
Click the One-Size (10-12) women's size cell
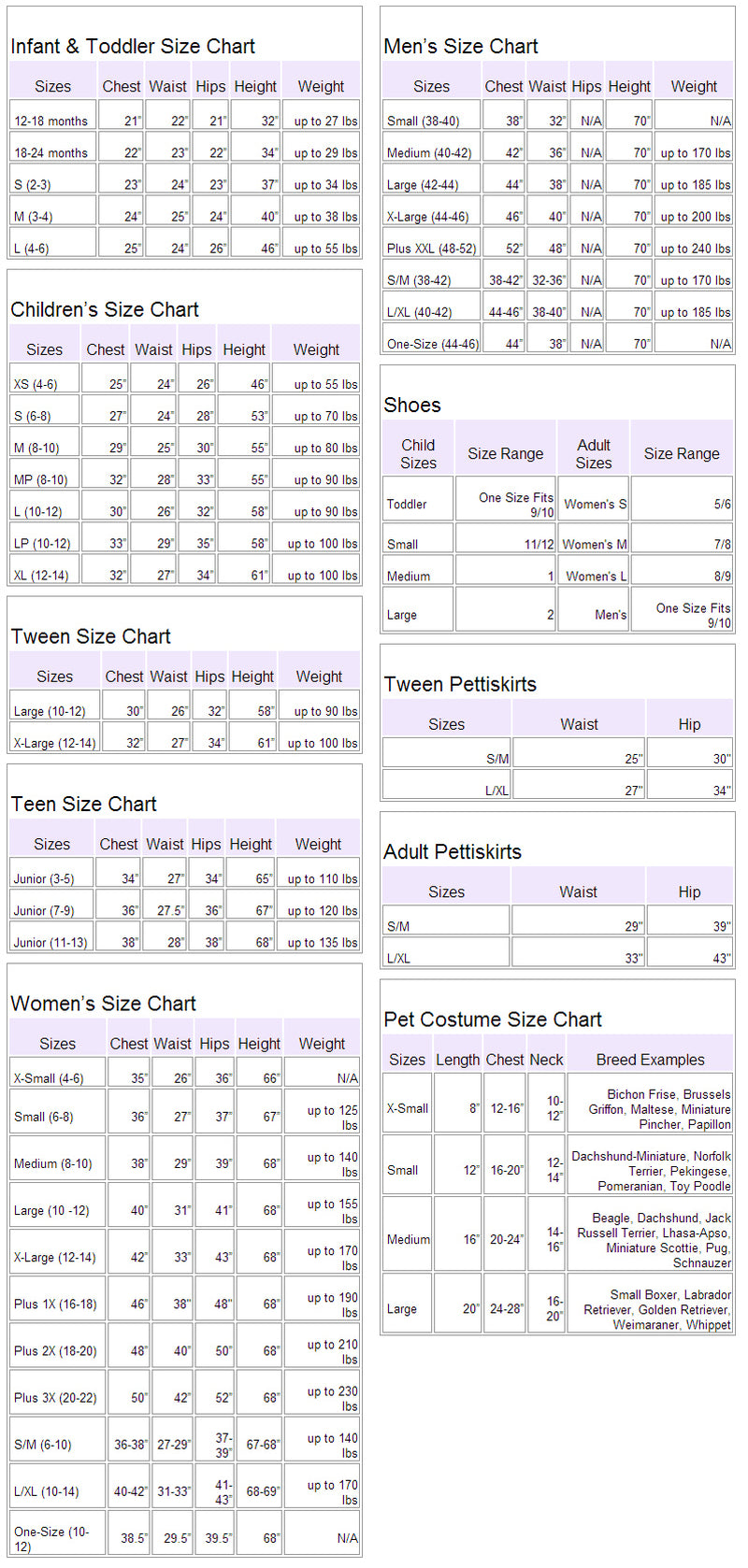(55, 1538)
